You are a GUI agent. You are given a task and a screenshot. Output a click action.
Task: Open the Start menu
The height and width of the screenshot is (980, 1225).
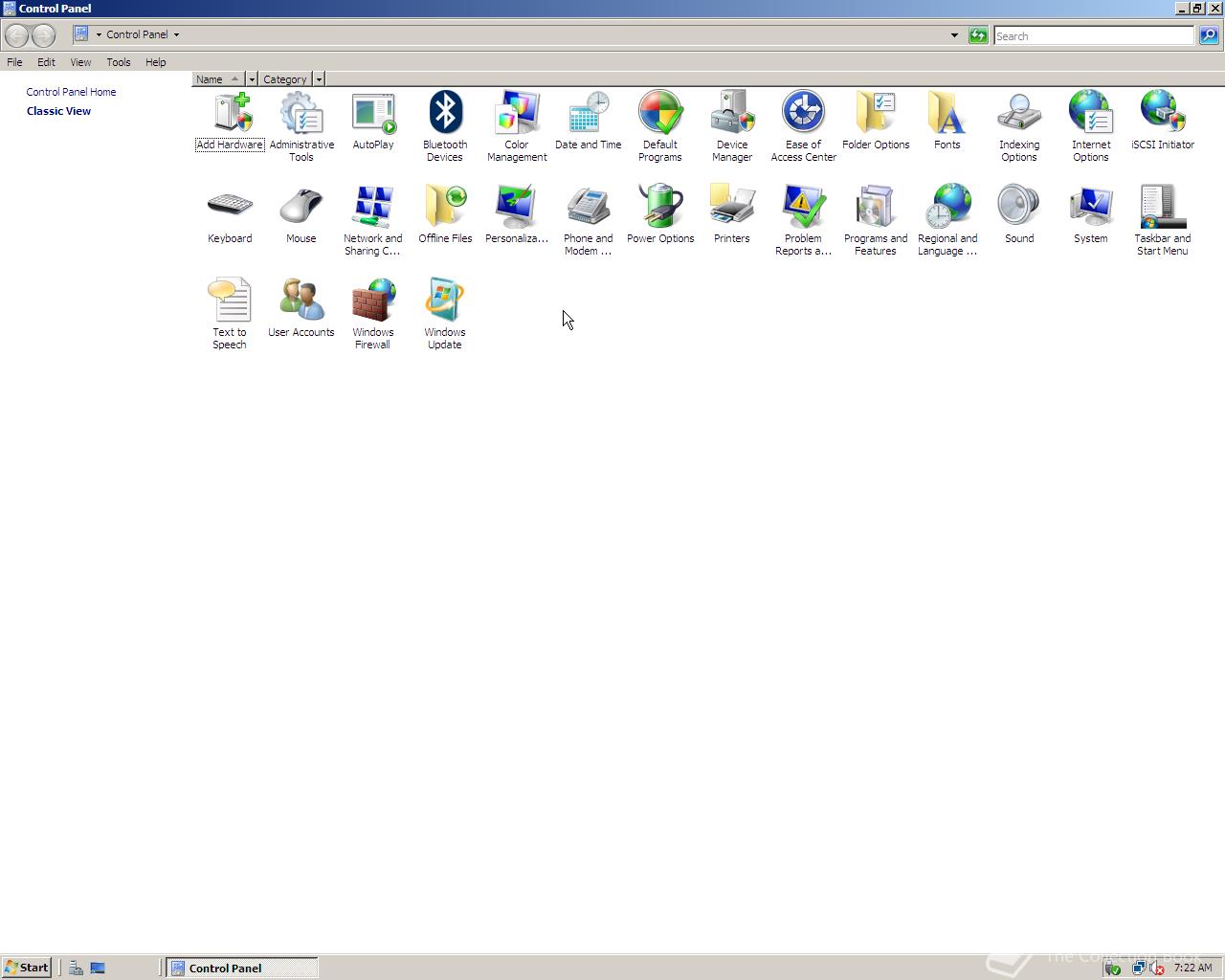pyautogui.click(x=27, y=968)
